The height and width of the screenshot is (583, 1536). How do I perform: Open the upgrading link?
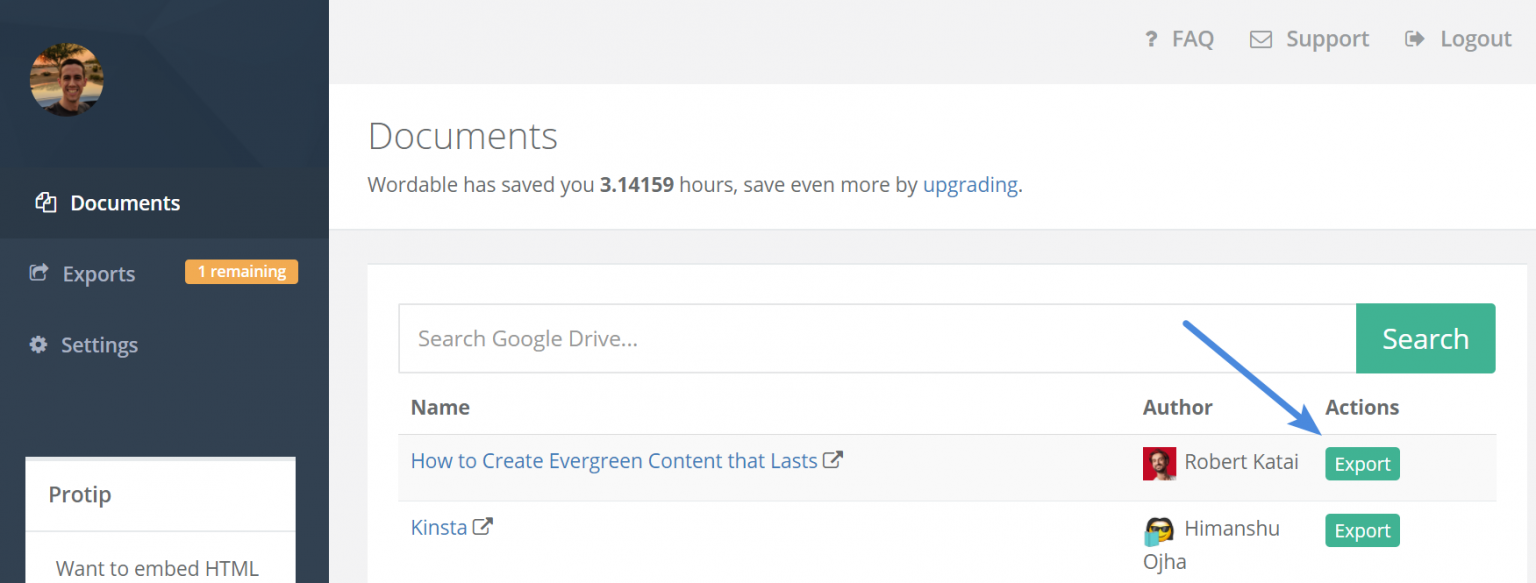click(x=969, y=184)
